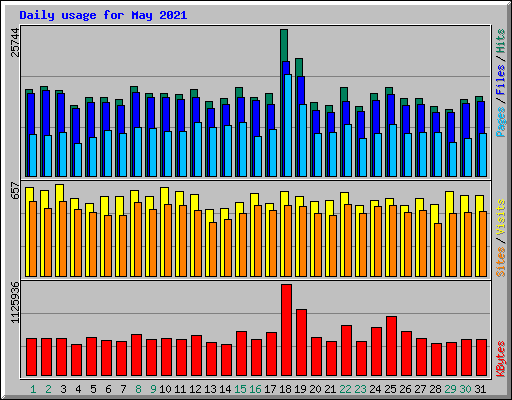Click day 29 on the x-axis
The height and width of the screenshot is (400, 512).
point(450,389)
